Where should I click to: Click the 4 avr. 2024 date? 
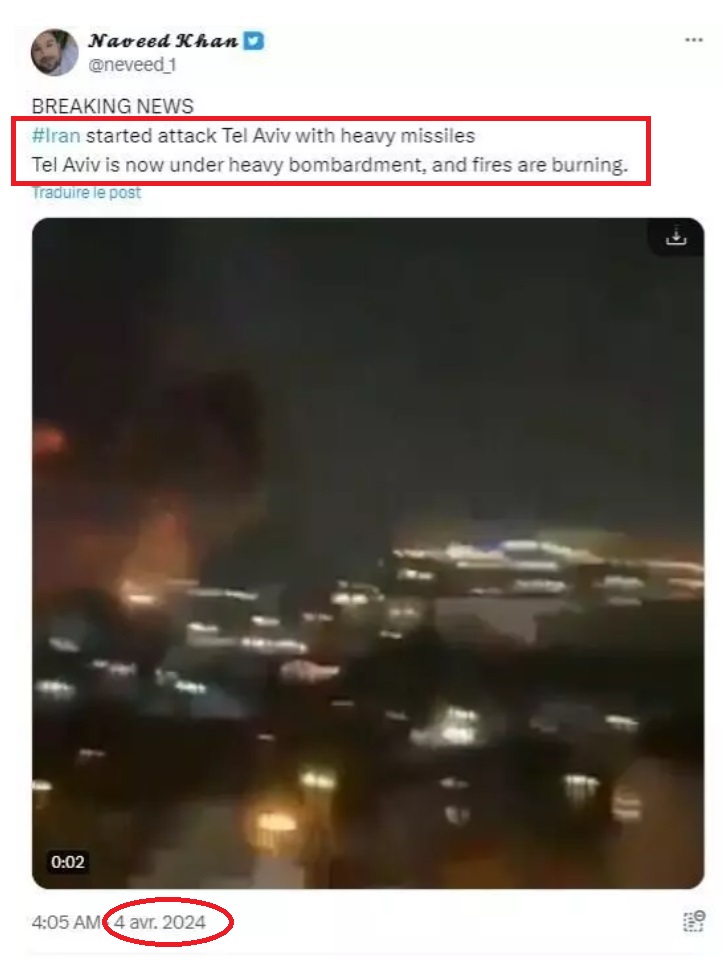(160, 921)
